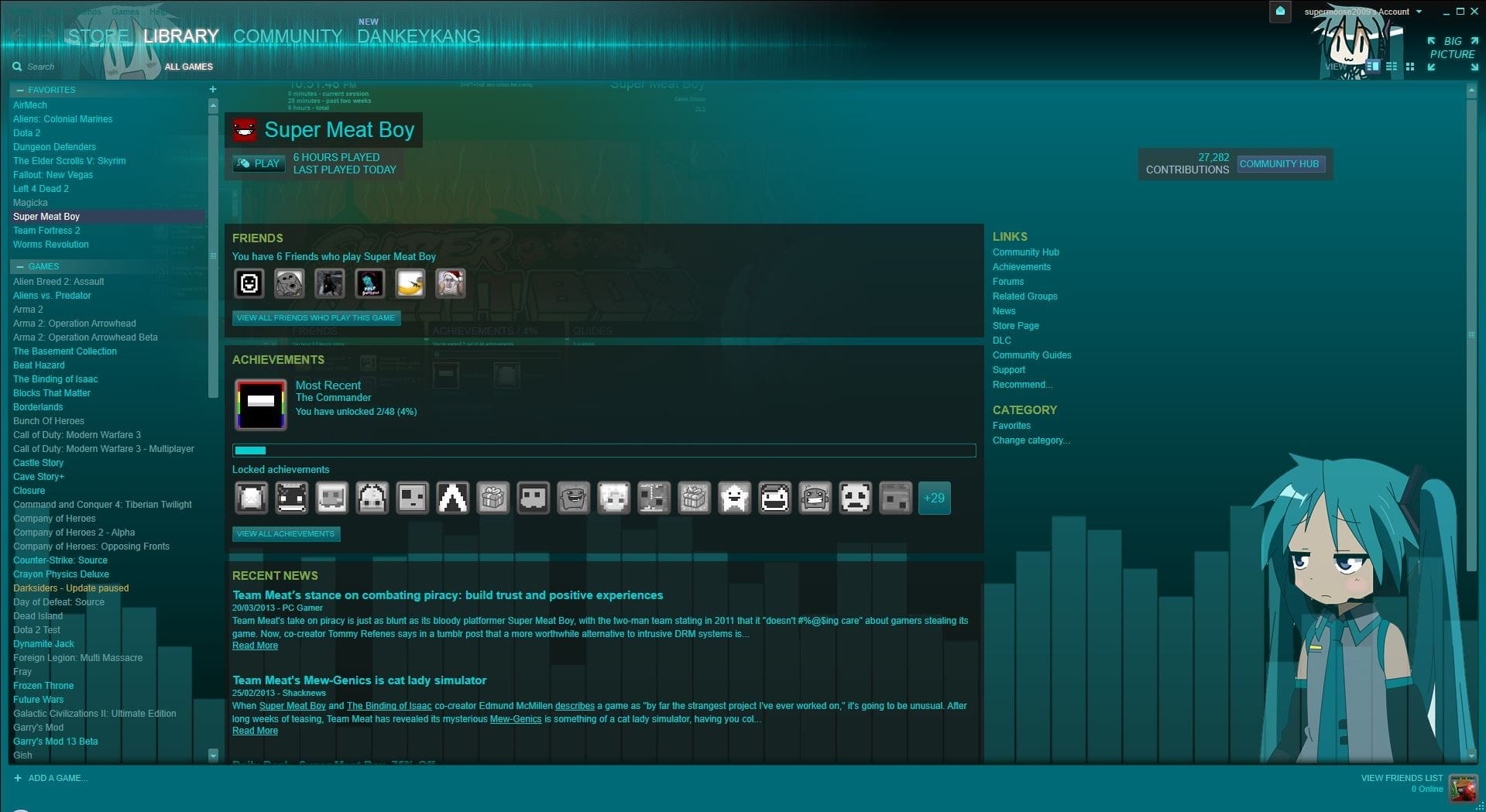Select Garry's Mod 13 Beta
This screenshot has width=1486, height=812.
pos(56,742)
